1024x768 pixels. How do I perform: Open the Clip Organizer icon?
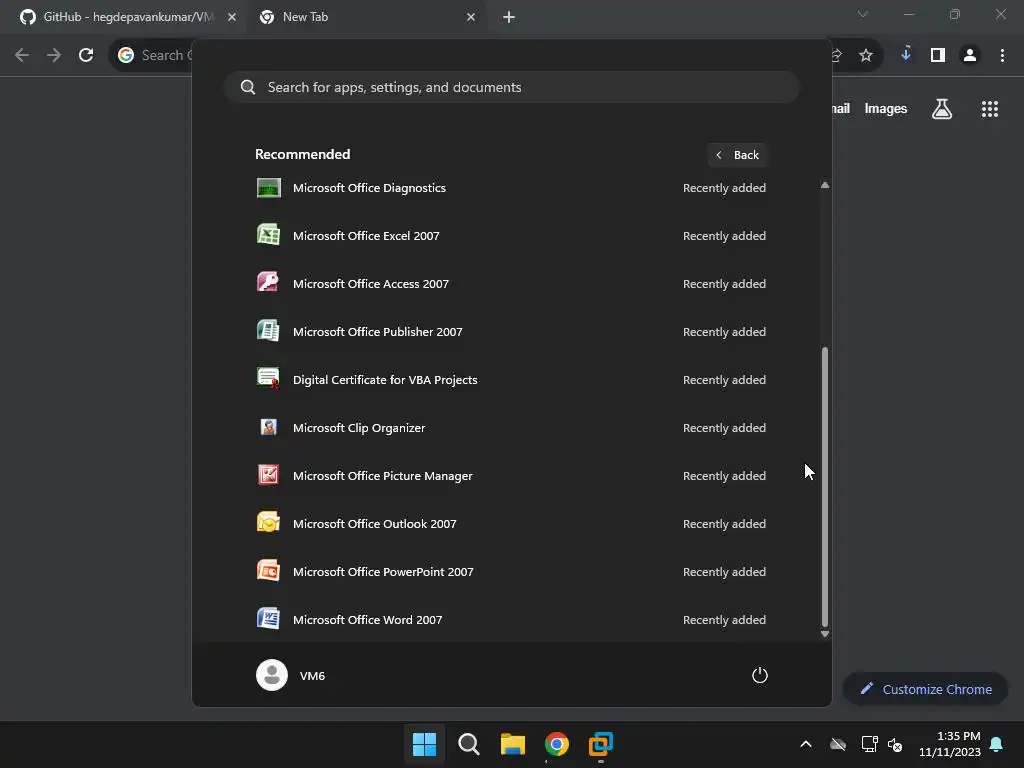[x=268, y=428]
